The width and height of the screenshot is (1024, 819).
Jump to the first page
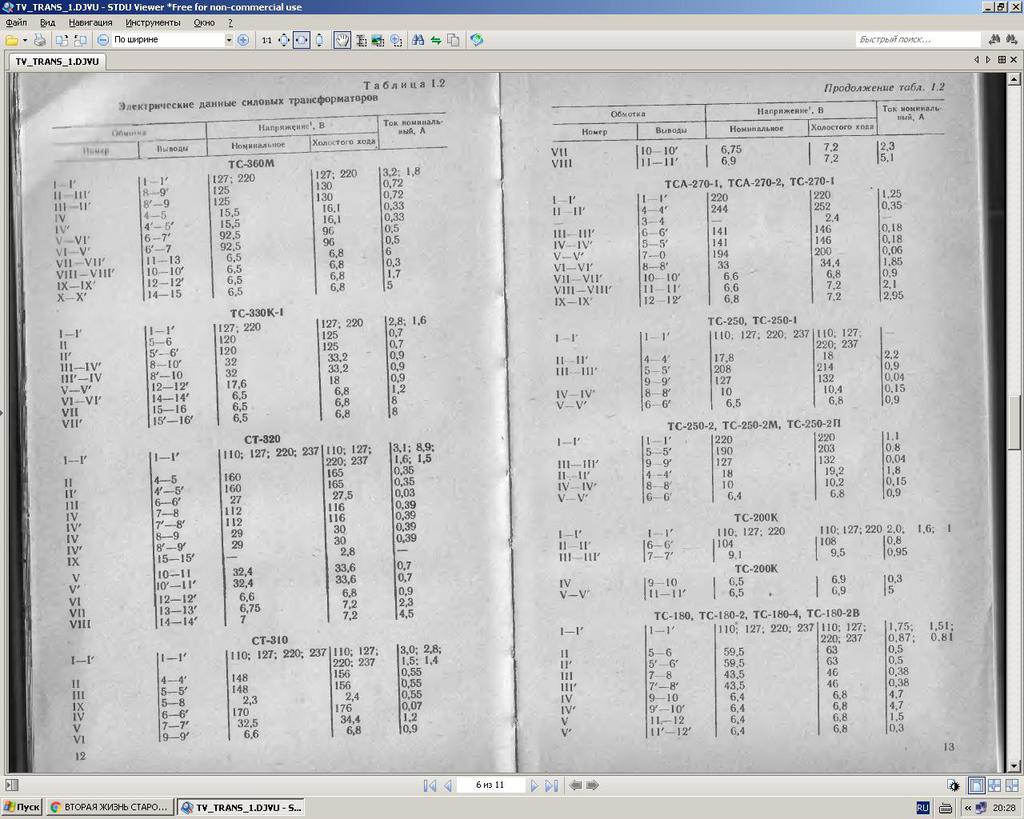coord(430,786)
